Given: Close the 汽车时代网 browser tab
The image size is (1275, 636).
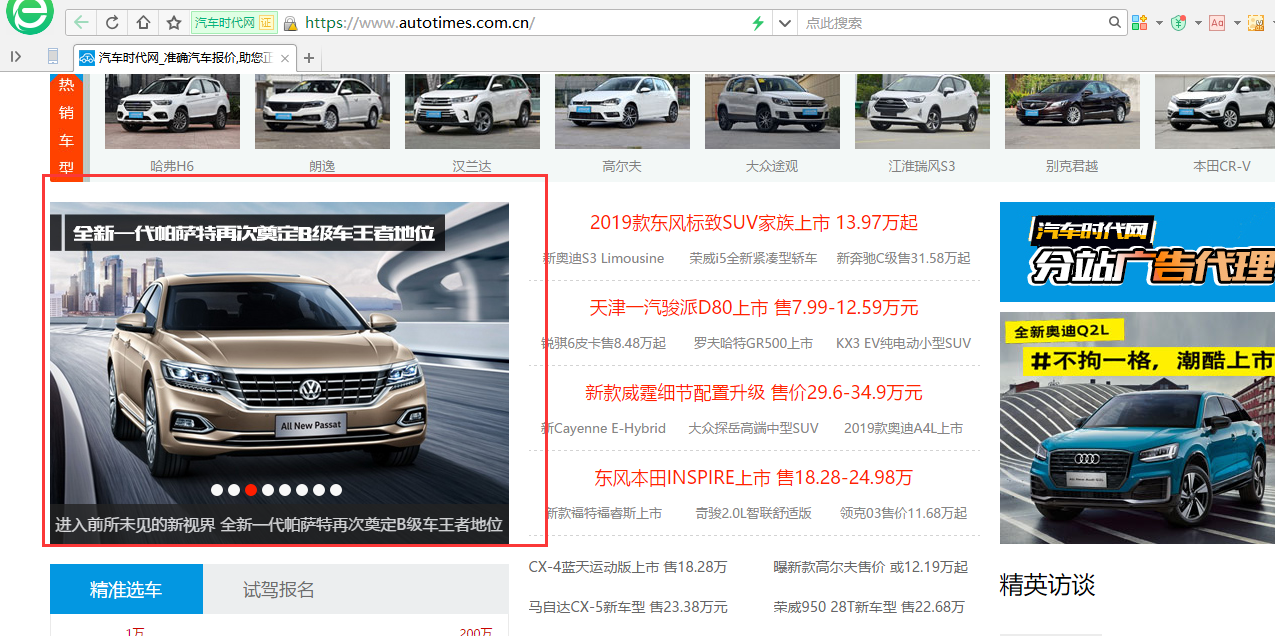Looking at the screenshot, I should (x=285, y=58).
